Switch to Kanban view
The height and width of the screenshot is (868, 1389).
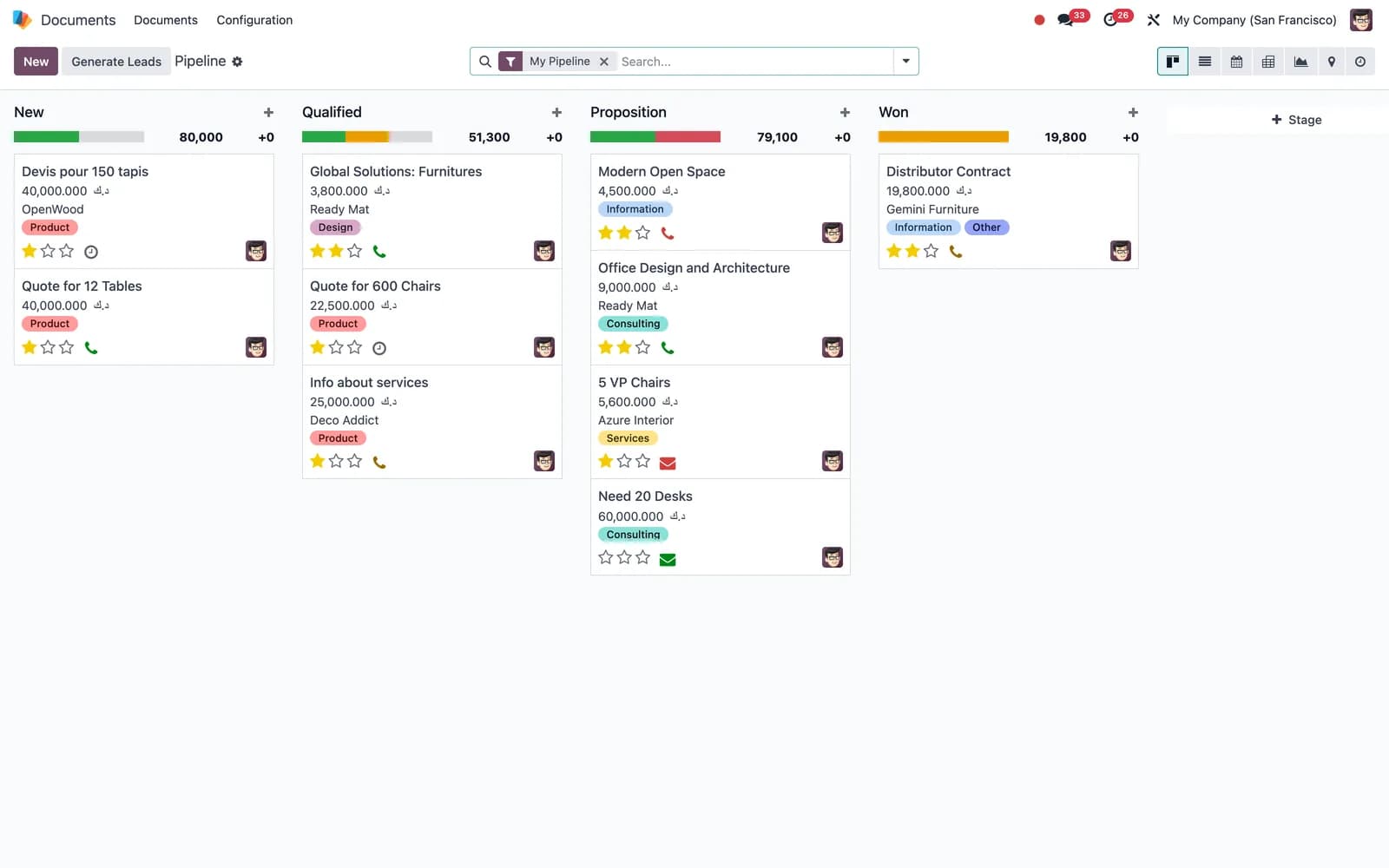1172,62
